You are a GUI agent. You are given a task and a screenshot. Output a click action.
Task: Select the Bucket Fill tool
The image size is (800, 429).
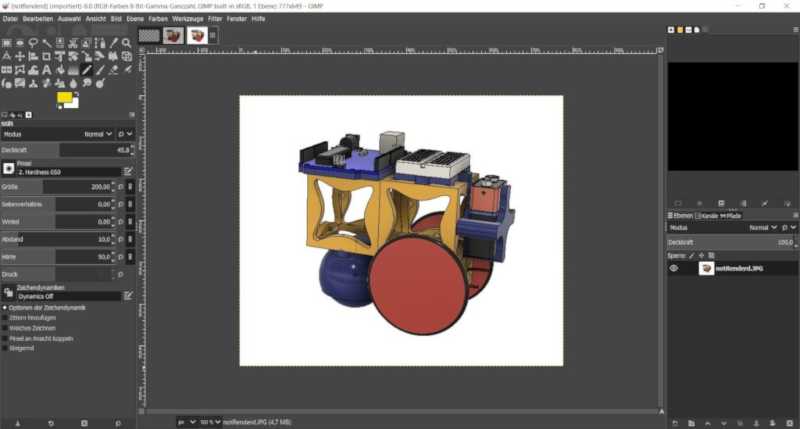[60, 69]
